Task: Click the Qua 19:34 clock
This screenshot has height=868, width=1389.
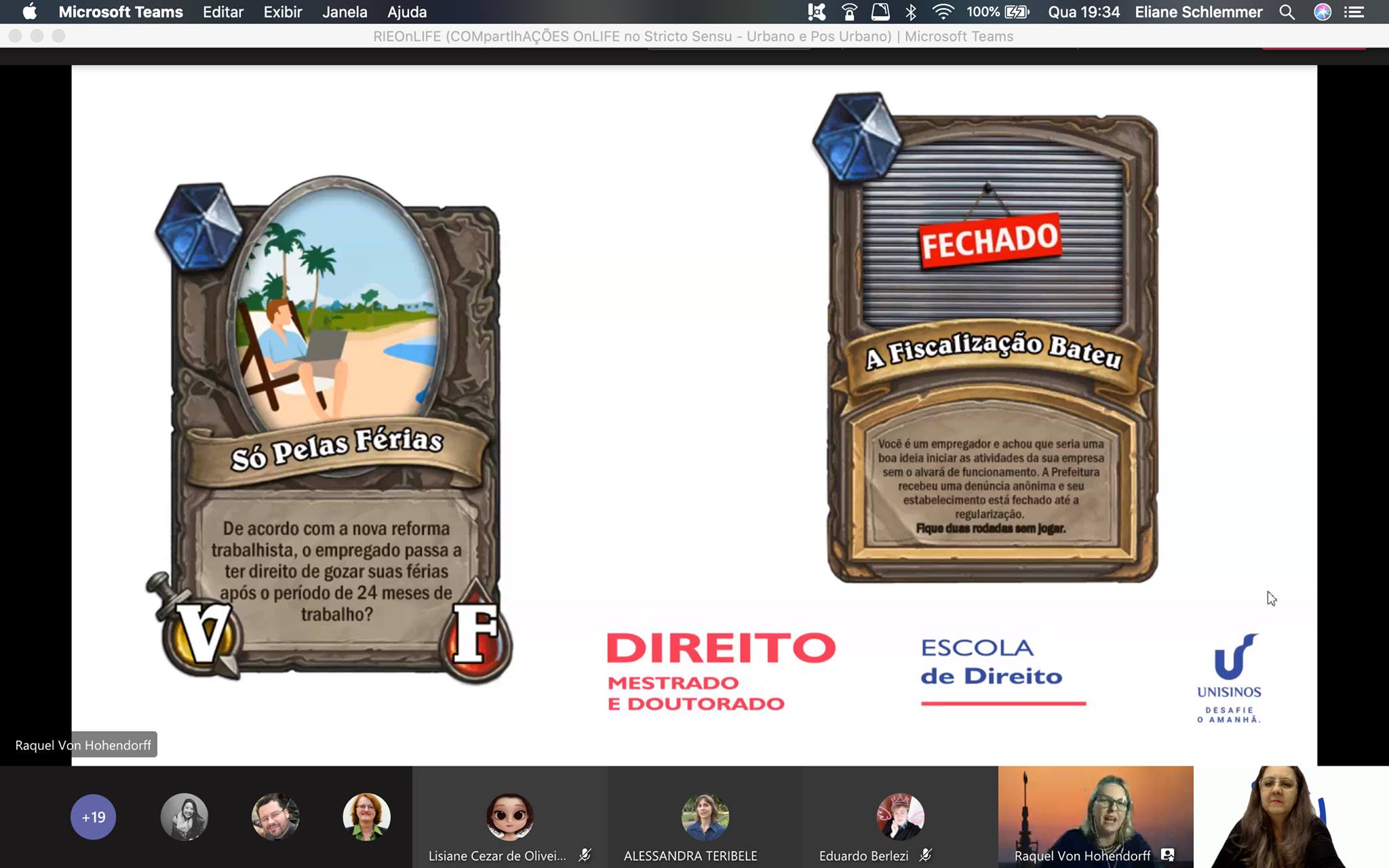Action: [x=1084, y=12]
